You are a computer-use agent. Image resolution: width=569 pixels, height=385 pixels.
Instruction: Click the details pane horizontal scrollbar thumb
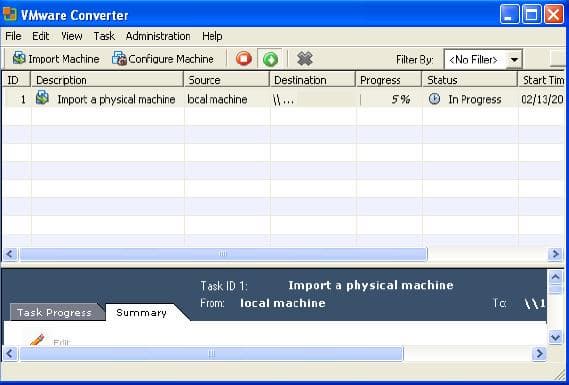click(212, 353)
